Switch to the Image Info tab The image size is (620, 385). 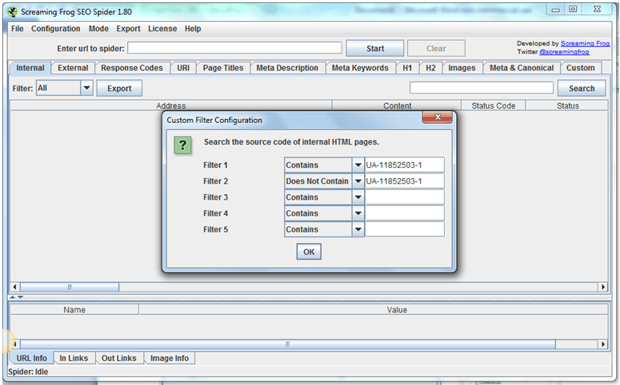point(170,358)
